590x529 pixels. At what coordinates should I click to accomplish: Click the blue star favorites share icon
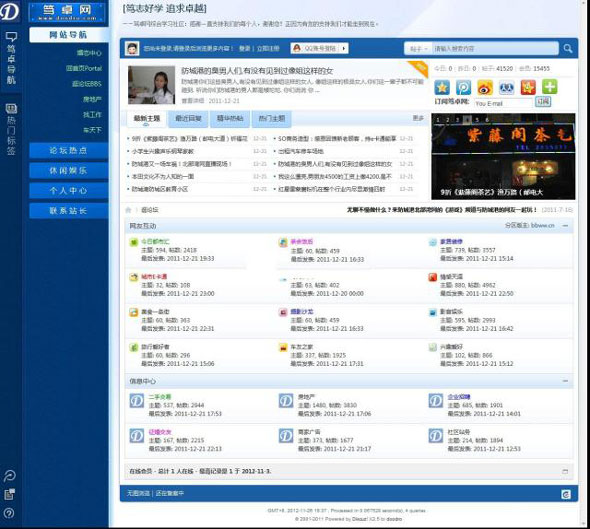point(442,87)
